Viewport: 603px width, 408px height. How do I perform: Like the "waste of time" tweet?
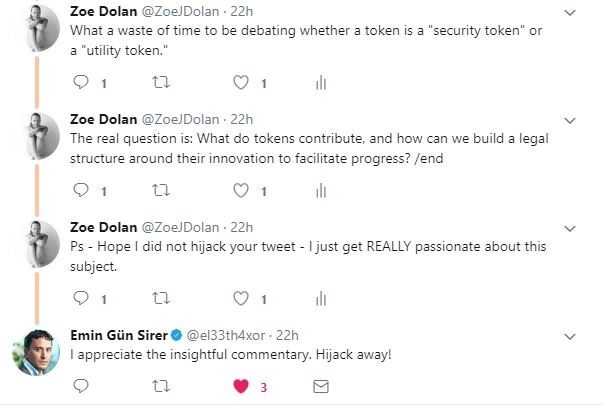click(x=240, y=83)
